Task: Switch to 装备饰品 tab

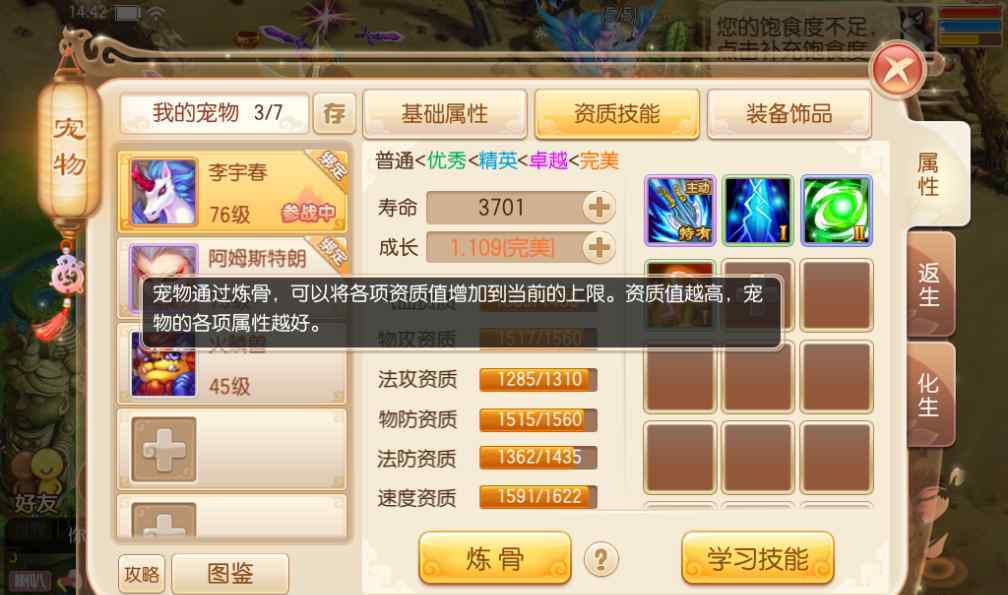Action: point(789,114)
